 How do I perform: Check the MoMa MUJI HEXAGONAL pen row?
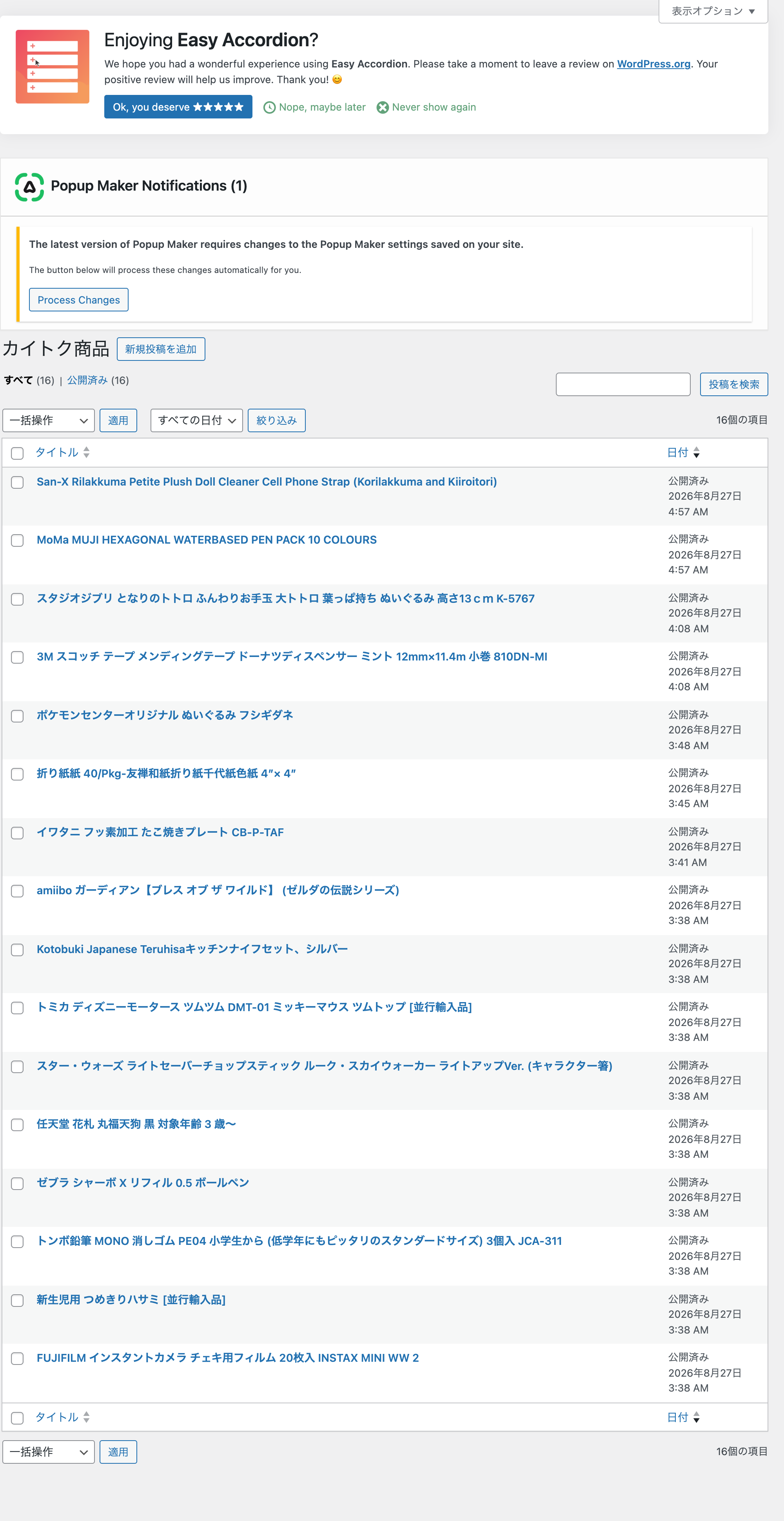tap(18, 541)
